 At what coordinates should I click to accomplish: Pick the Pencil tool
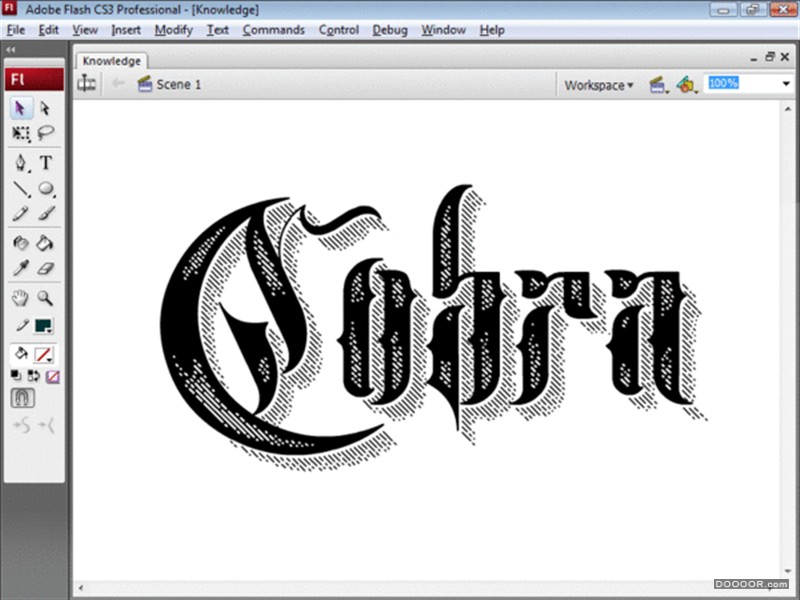pos(20,213)
